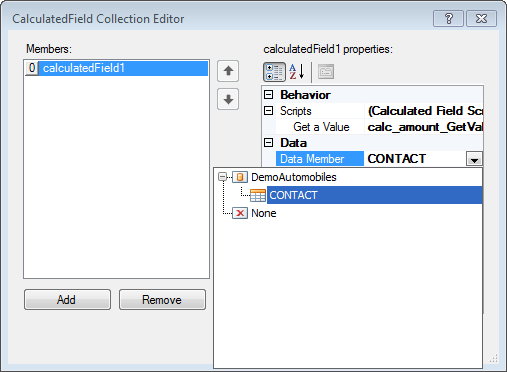Click the (Calculated Field Sc... scripts value

(x=424, y=111)
